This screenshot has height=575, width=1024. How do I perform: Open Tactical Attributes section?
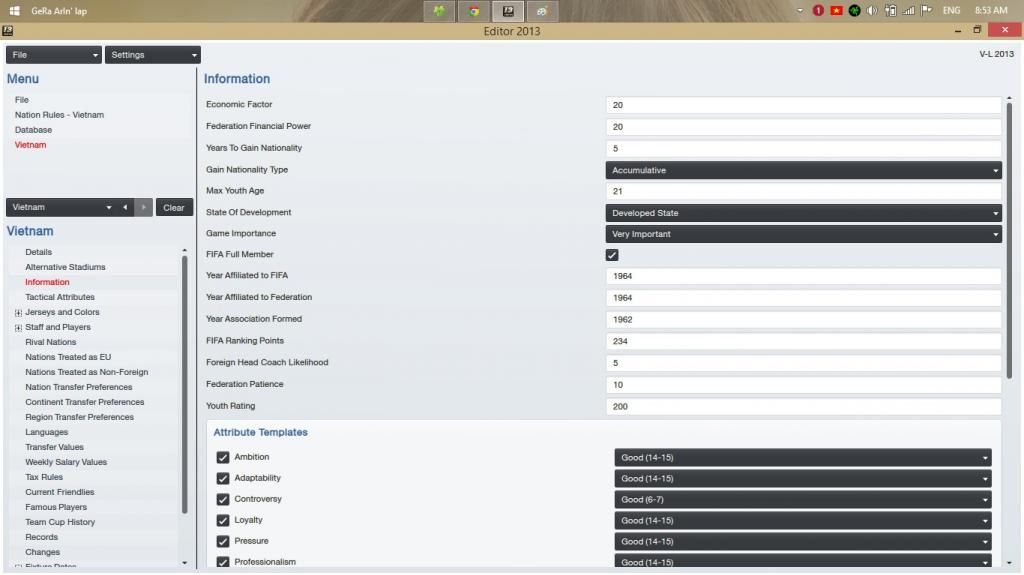click(60, 297)
